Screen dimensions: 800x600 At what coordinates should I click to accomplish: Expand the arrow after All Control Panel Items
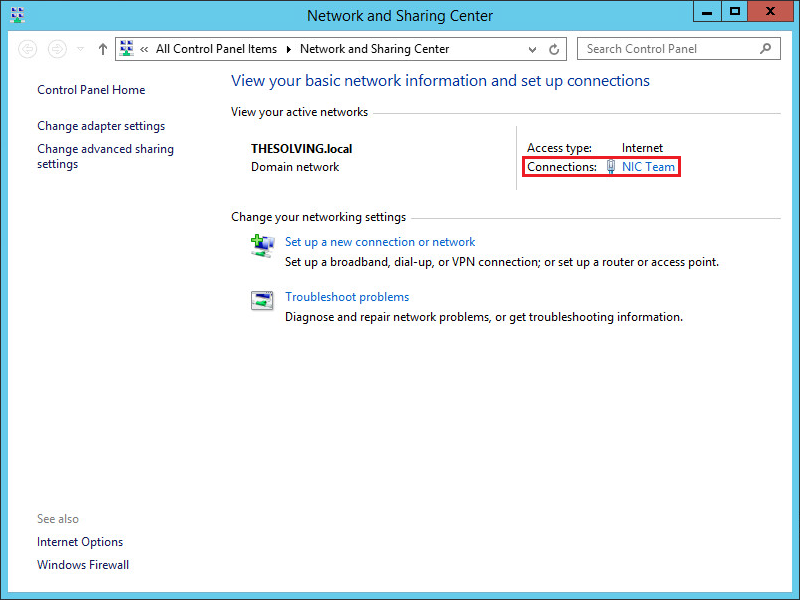point(288,49)
